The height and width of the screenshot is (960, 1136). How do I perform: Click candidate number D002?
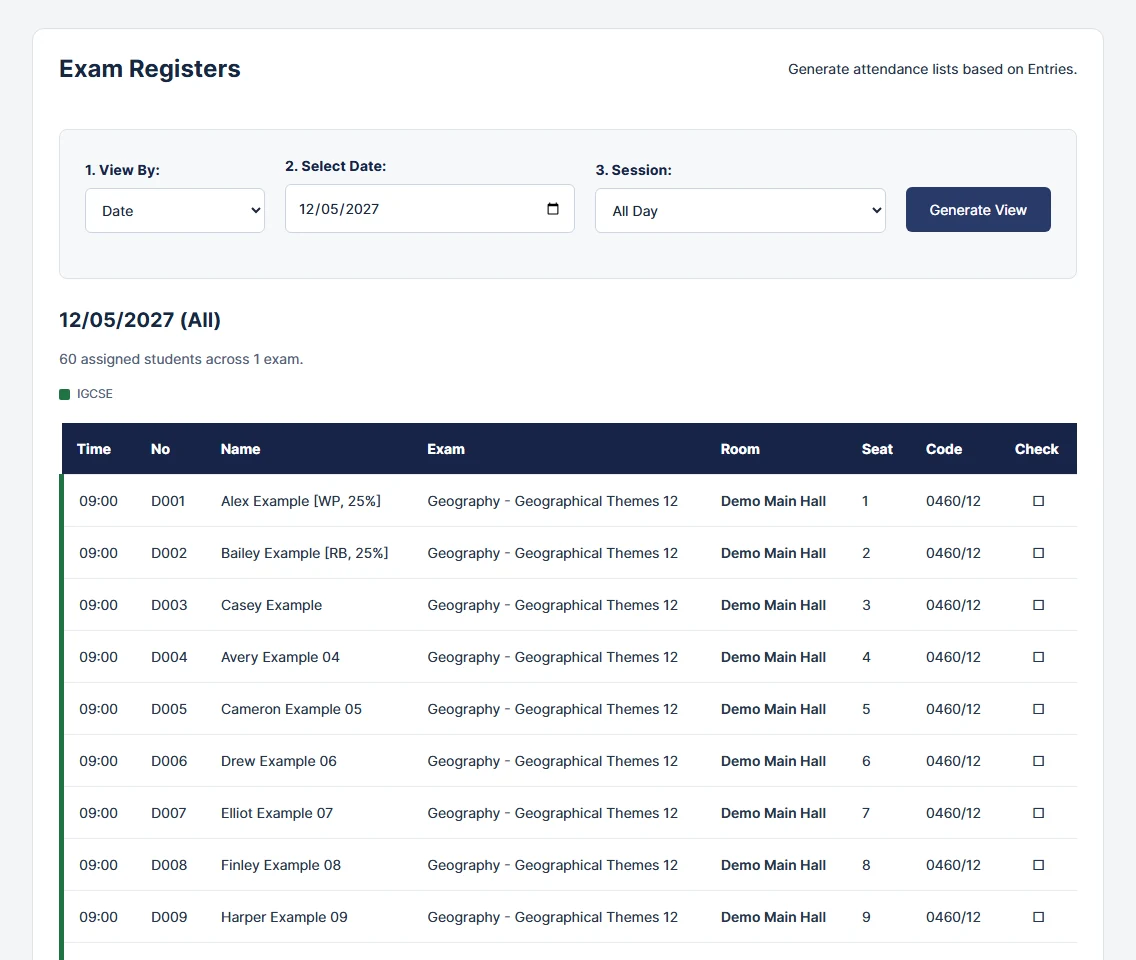click(x=169, y=553)
